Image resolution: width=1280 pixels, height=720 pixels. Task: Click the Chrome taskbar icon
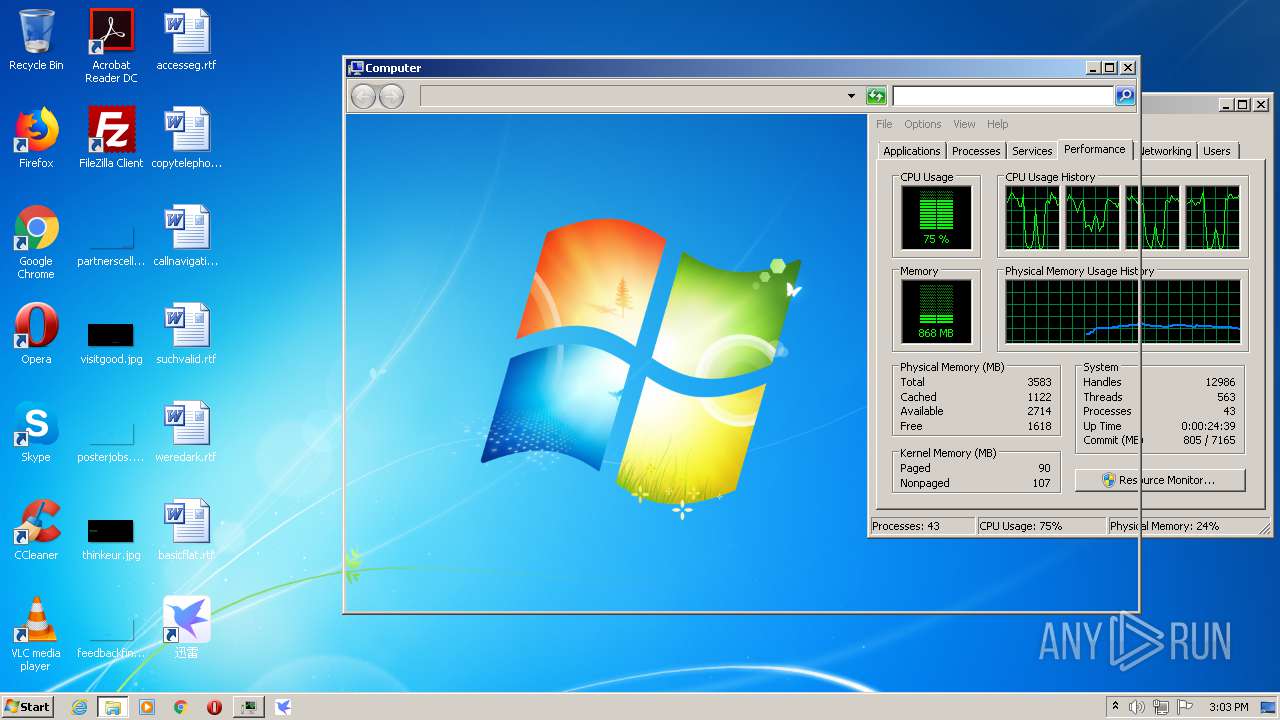[x=181, y=707]
